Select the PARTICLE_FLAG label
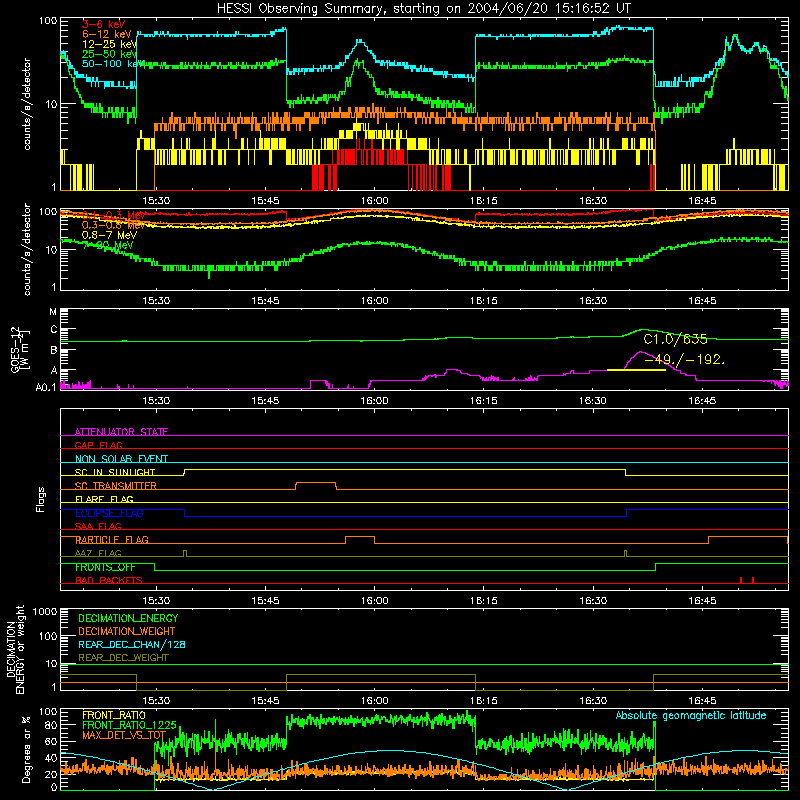 pos(112,540)
